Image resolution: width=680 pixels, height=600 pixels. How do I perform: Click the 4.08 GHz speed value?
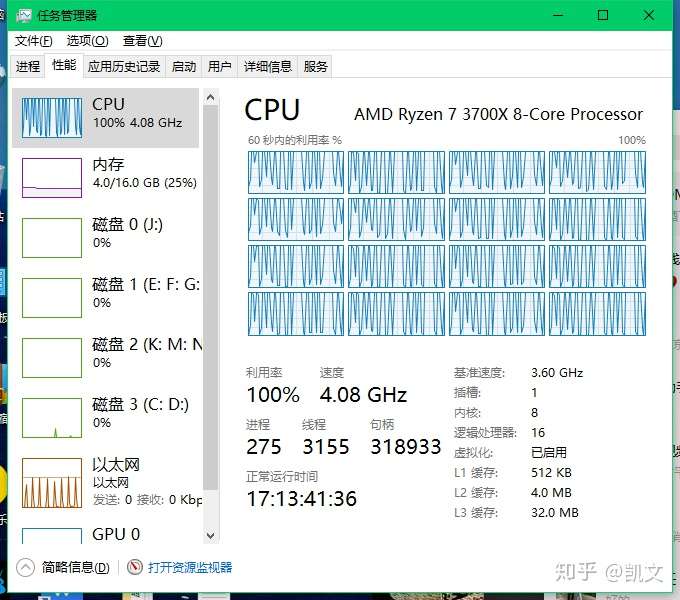tap(363, 395)
